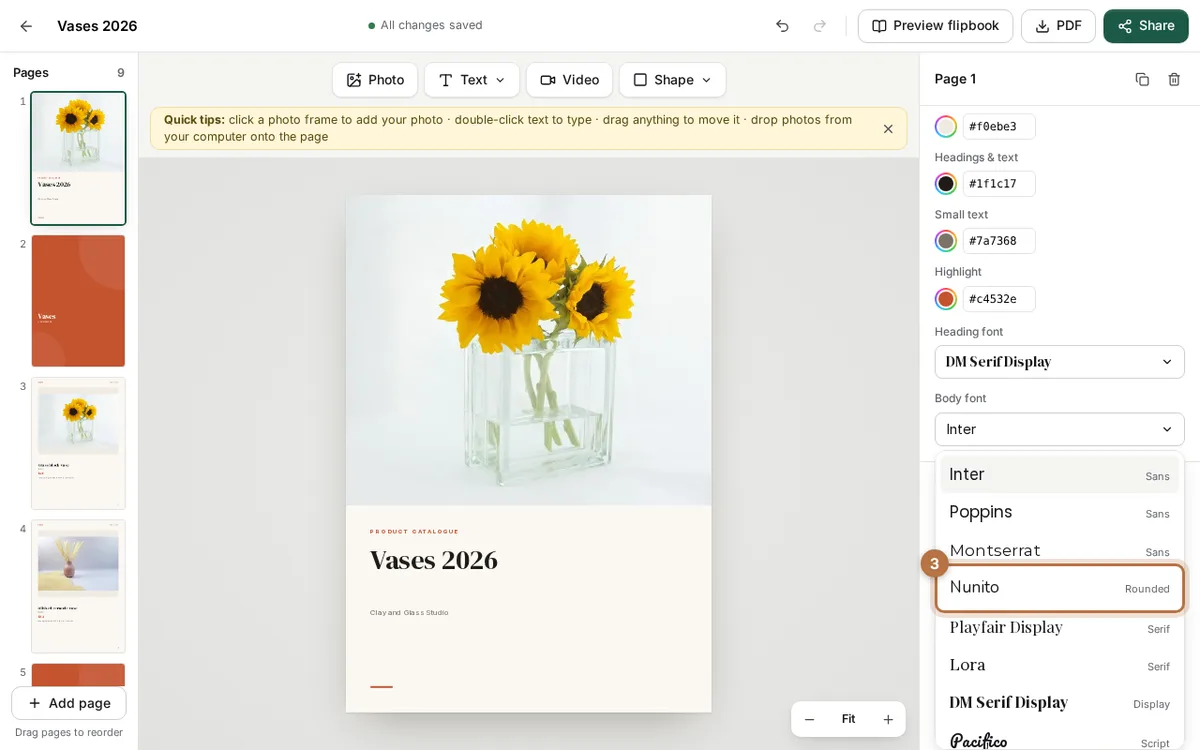Screen dimensions: 1200x750
Task: Choose Playfair Display serif font
Action: 1059,628
